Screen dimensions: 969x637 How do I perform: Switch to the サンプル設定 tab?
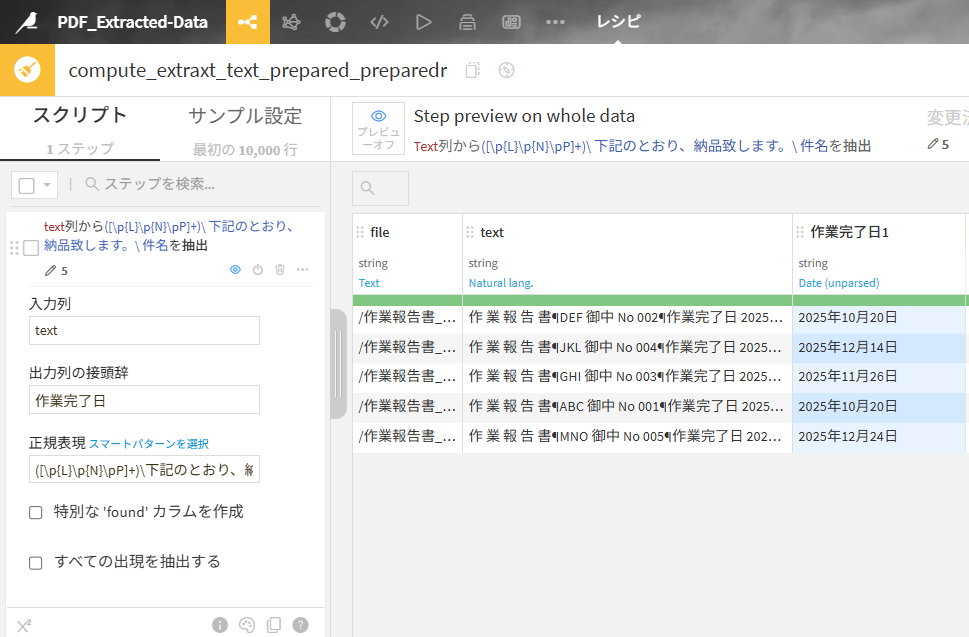(245, 116)
